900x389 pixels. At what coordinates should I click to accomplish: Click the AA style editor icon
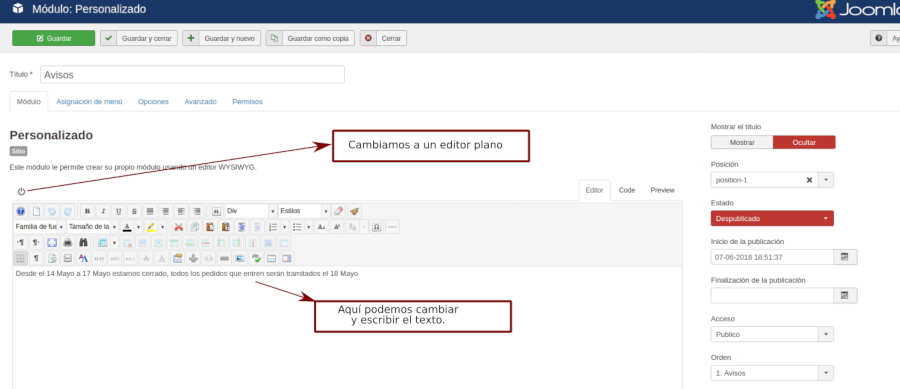click(x=83, y=259)
